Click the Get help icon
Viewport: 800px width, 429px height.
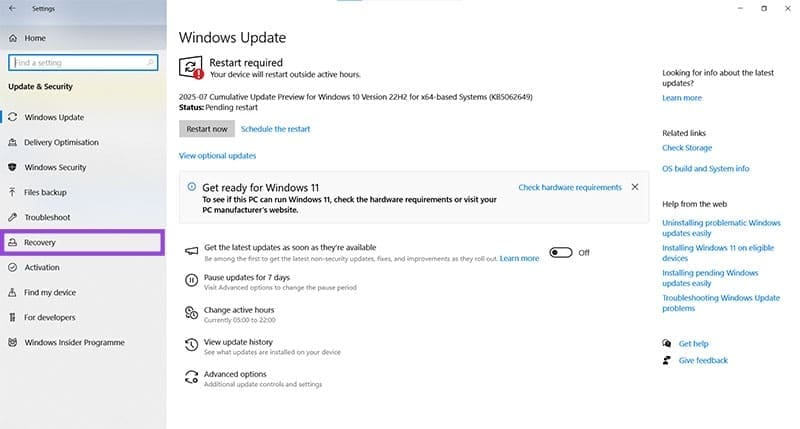666,343
